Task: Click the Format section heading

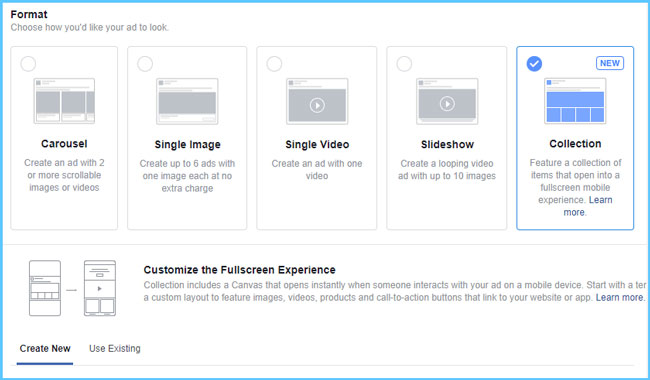Action: click(x=29, y=15)
